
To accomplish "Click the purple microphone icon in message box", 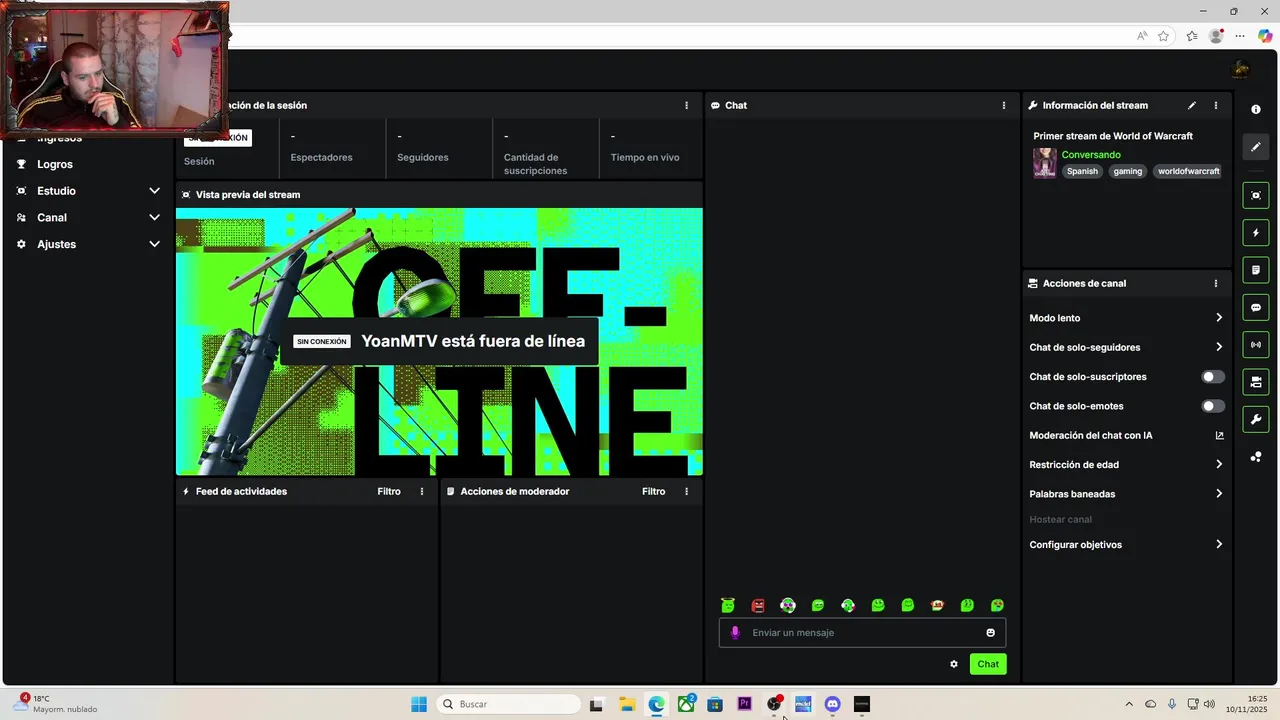I will (x=735, y=632).
